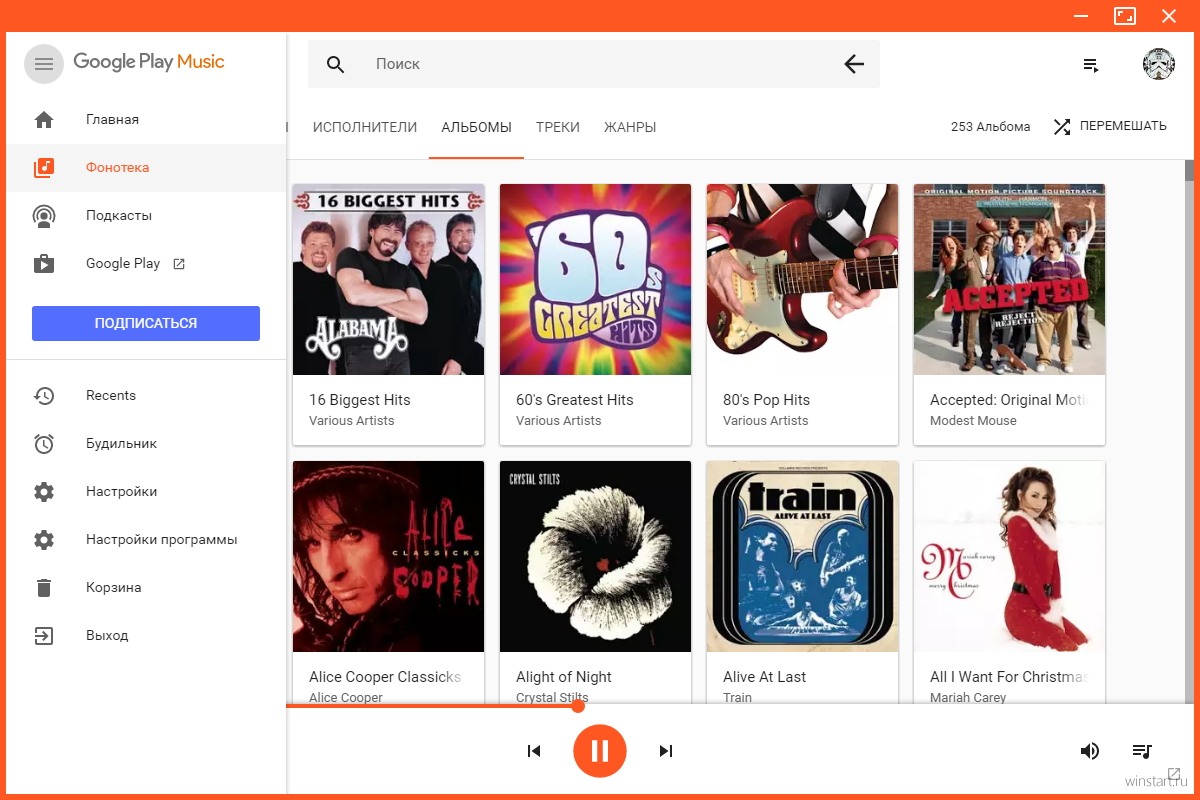Screen dimensions: 1200x800
Task: Switch to the ТРЕКИ tab
Action: click(558, 127)
